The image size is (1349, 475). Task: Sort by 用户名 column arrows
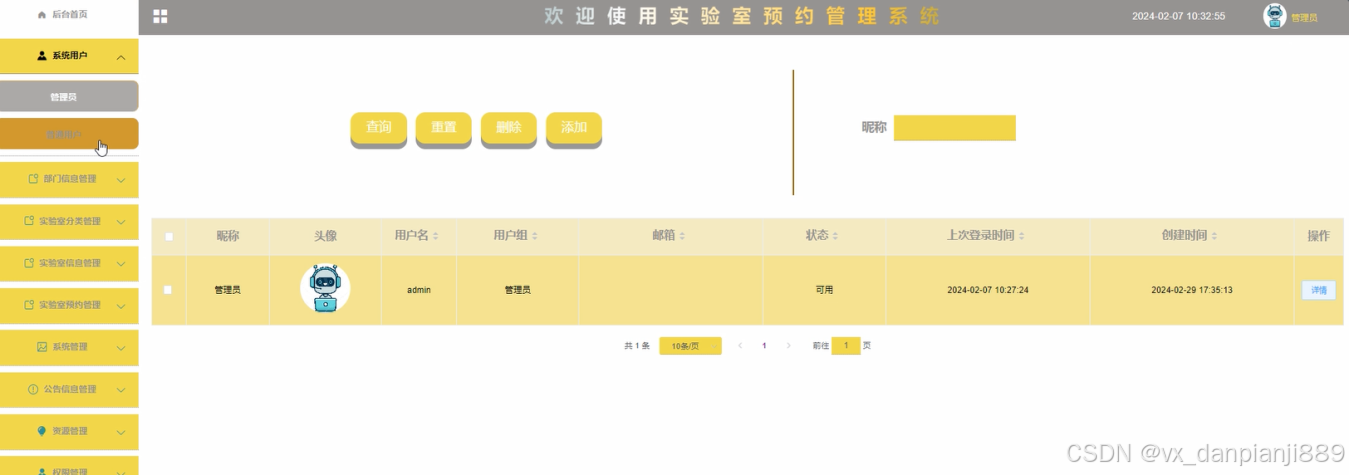435,236
